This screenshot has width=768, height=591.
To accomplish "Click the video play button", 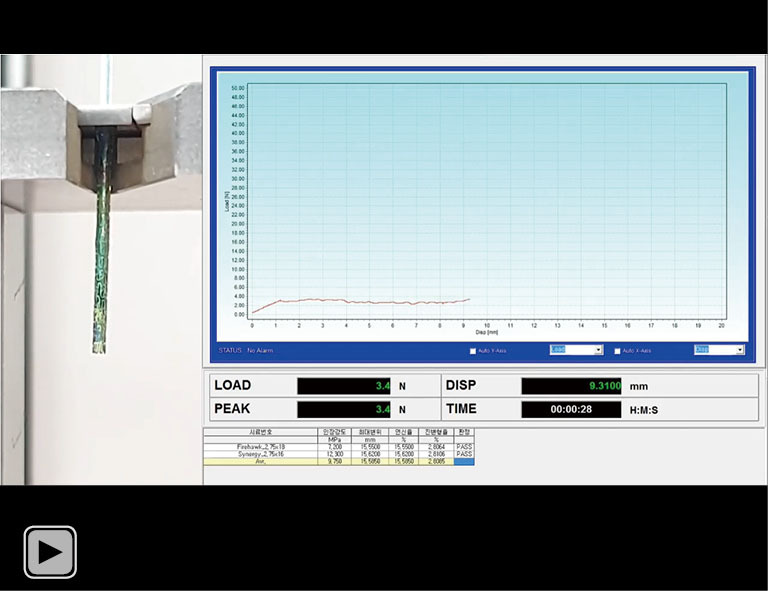I will click(50, 551).
